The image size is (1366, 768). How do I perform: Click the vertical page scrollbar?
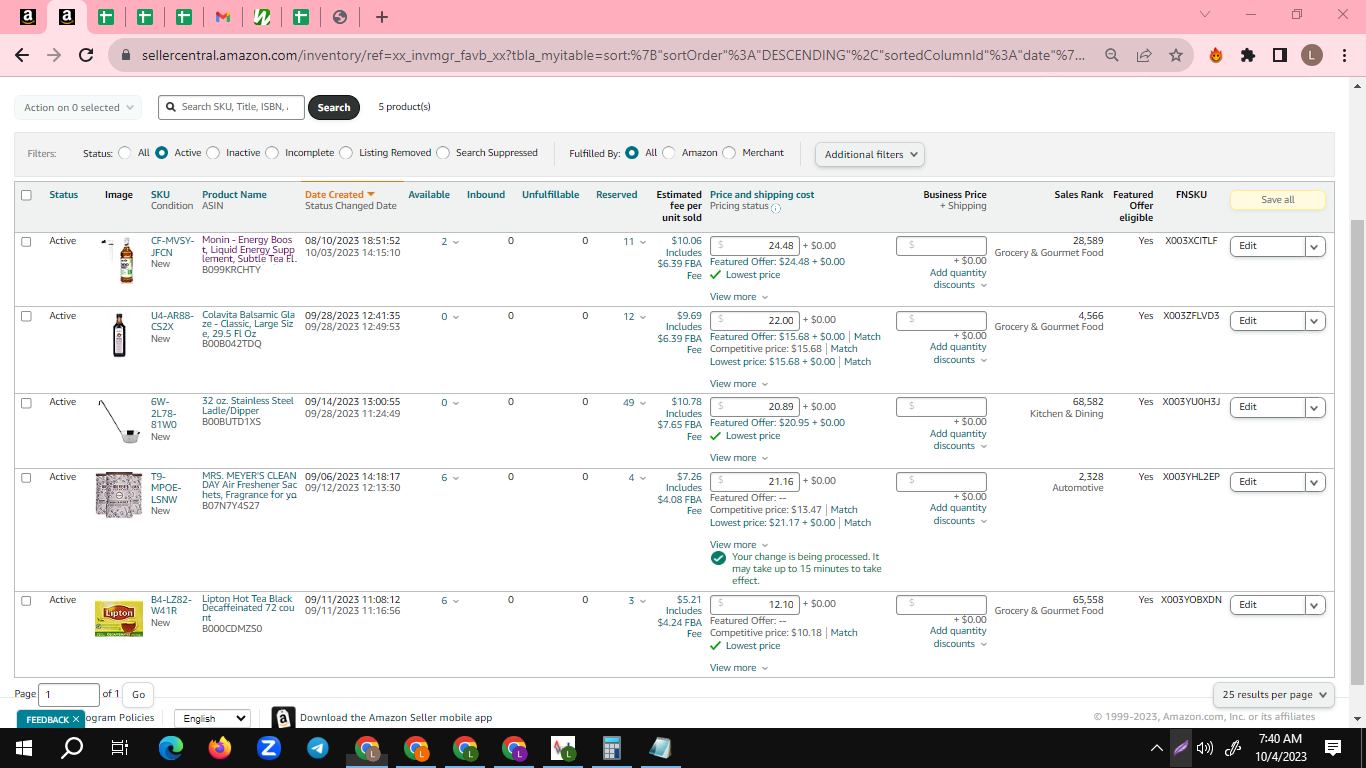pos(1357,450)
